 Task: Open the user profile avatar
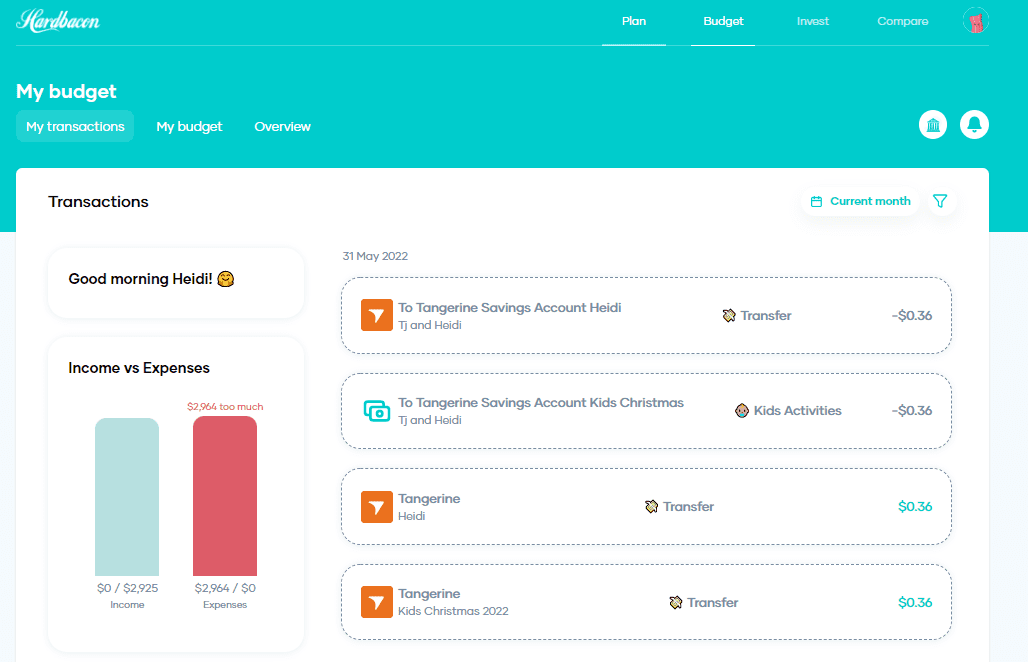(x=975, y=21)
